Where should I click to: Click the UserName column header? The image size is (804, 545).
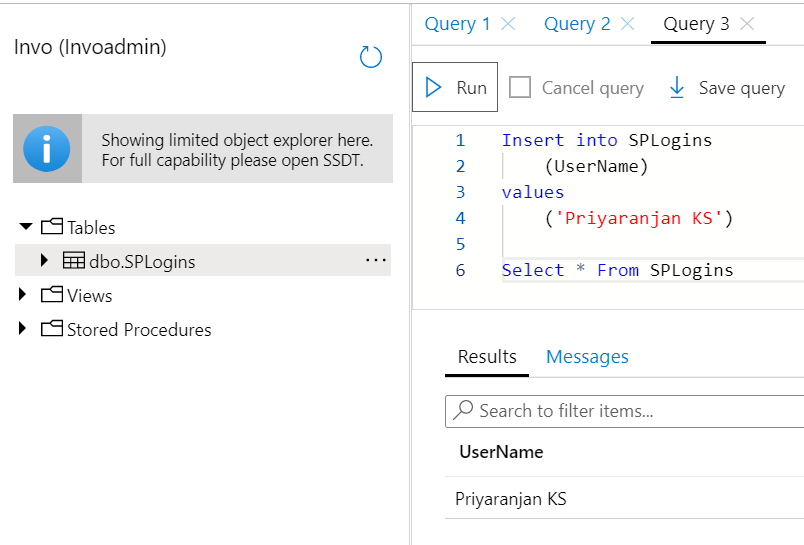tap(501, 452)
